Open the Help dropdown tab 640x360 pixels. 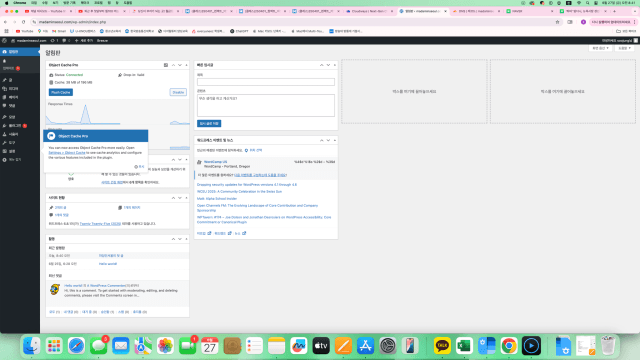point(624,48)
